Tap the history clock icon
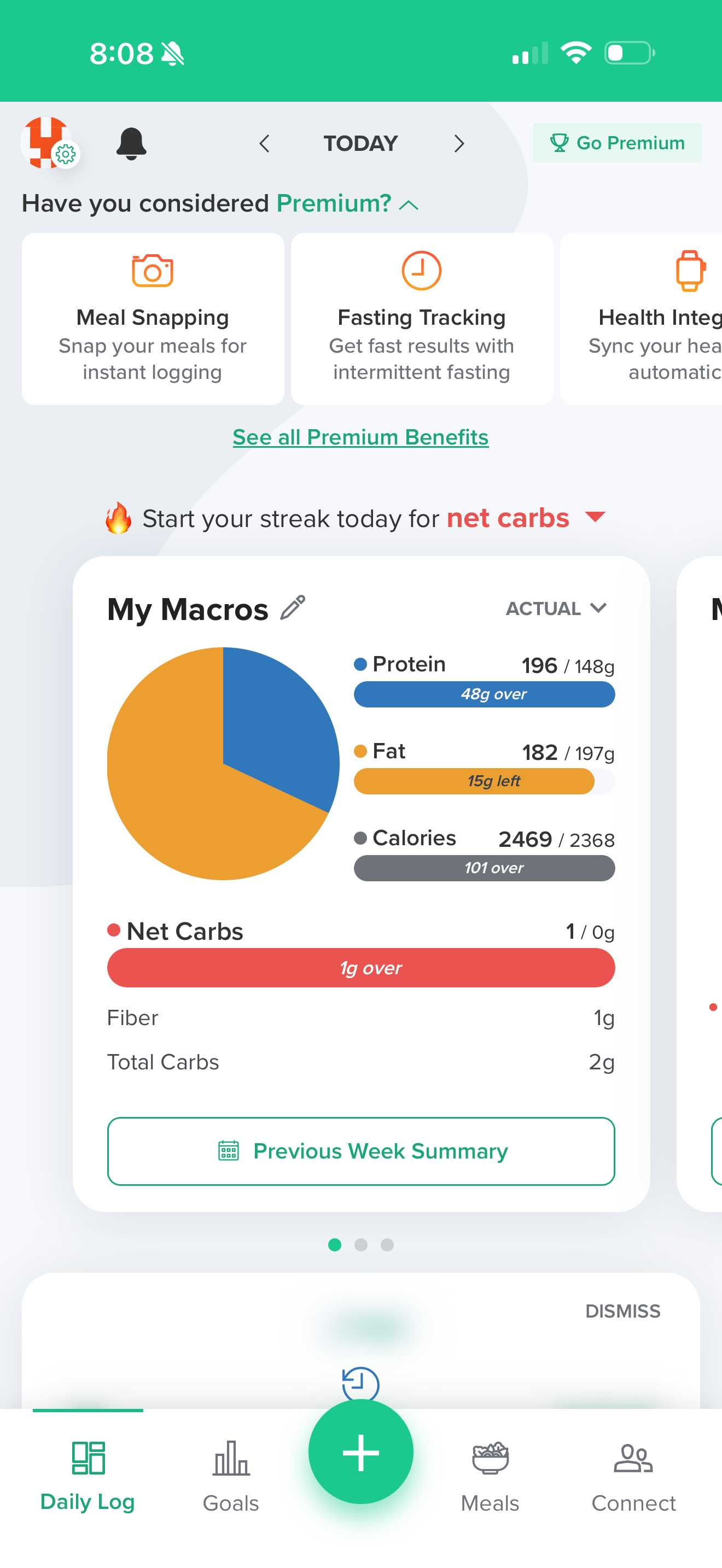 pyautogui.click(x=360, y=1384)
